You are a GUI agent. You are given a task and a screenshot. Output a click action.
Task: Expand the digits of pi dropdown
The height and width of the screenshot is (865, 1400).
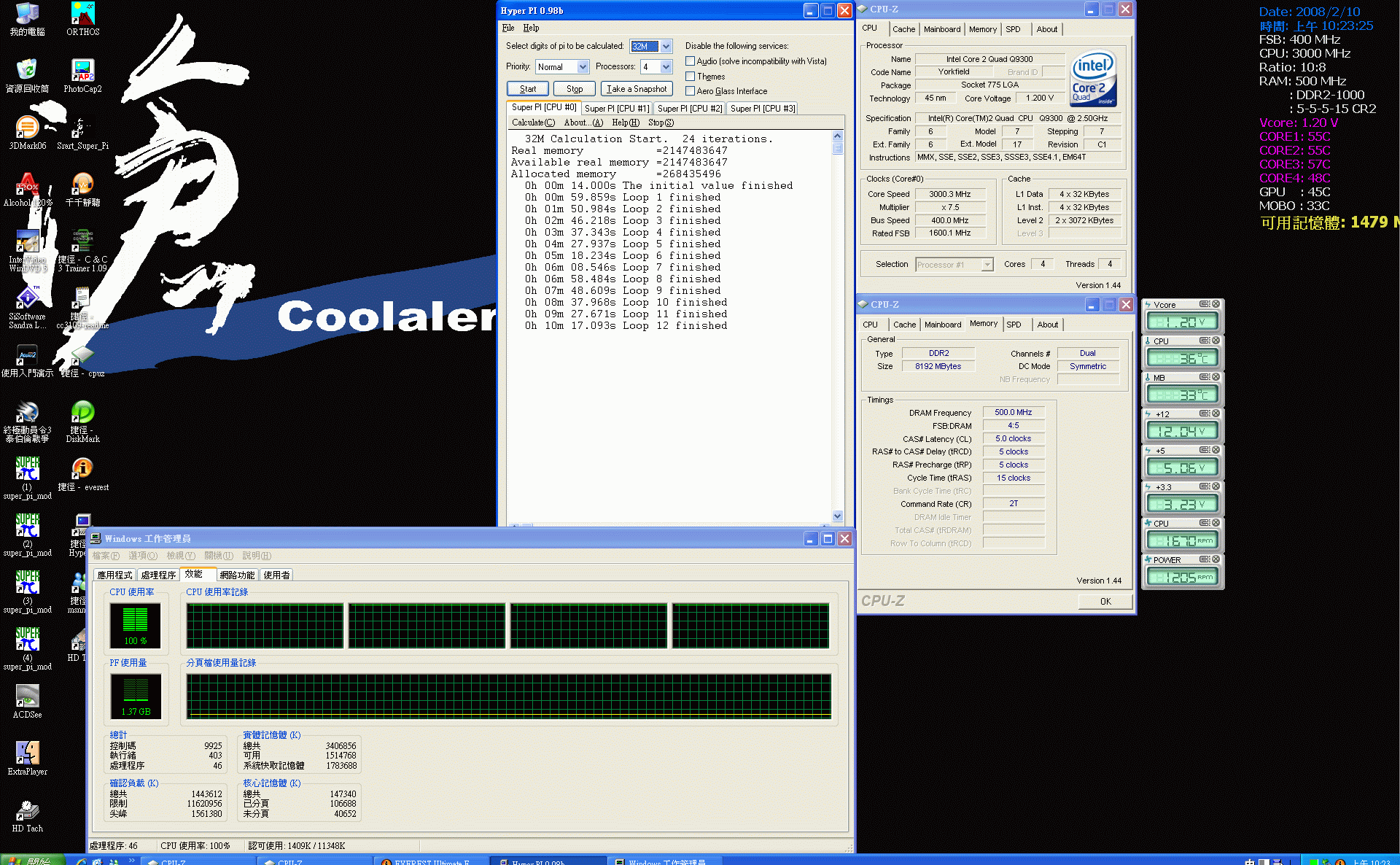(666, 47)
